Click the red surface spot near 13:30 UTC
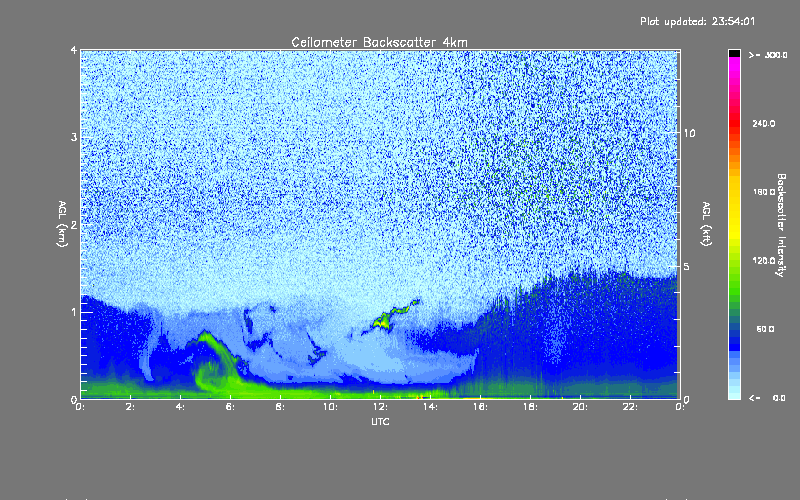Image resolution: width=800 pixels, height=500 pixels. [x=419, y=396]
